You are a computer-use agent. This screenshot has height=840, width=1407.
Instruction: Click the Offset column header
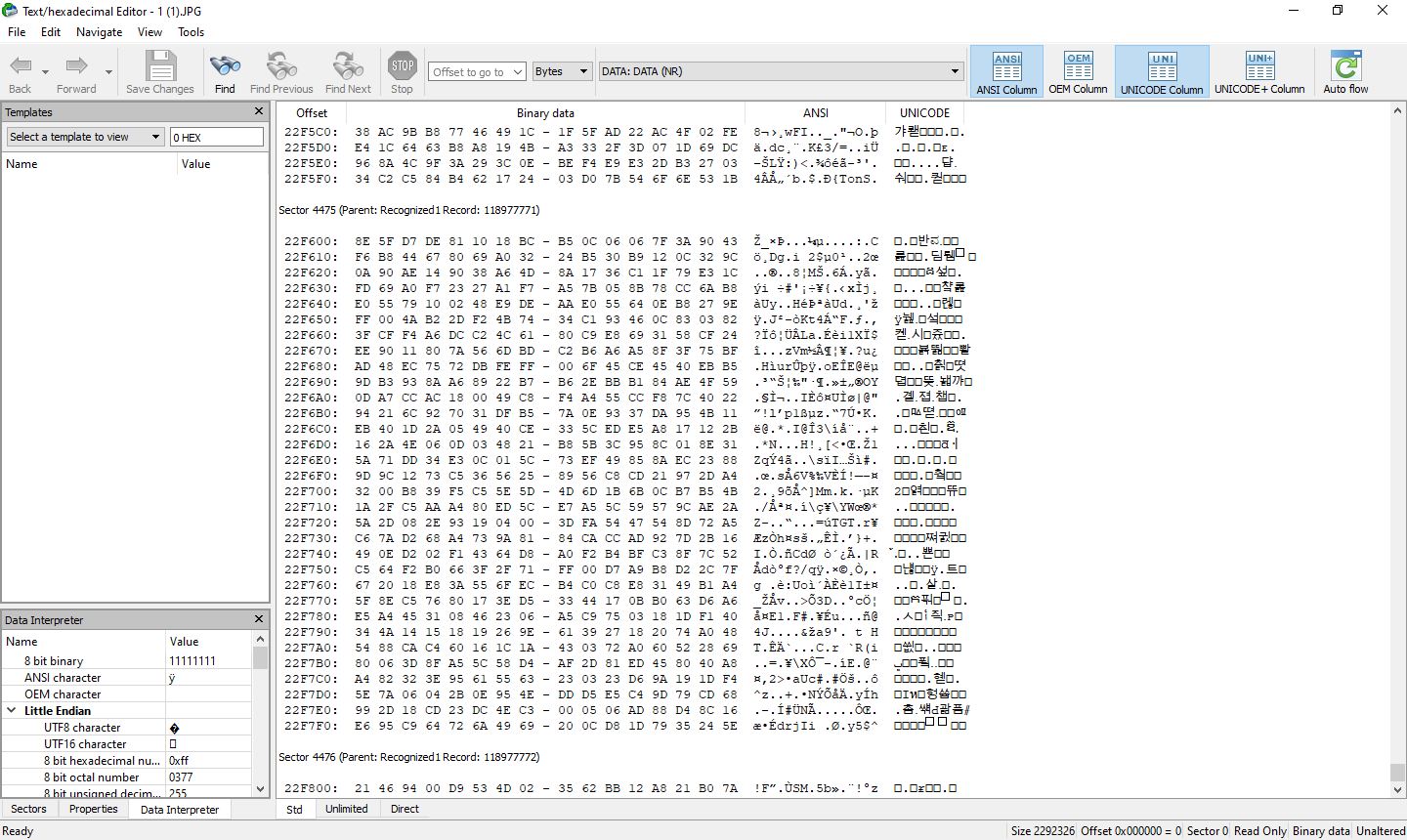312,112
